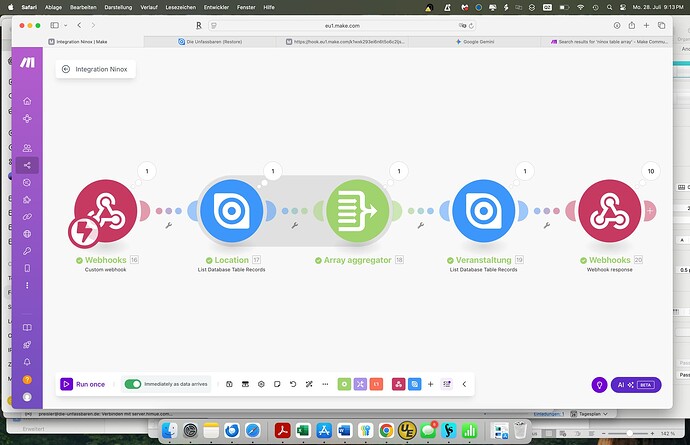Image resolution: width=690 pixels, height=445 pixels.
Task: Click the purple lightbulb Explain flow button
Action: coord(599,385)
